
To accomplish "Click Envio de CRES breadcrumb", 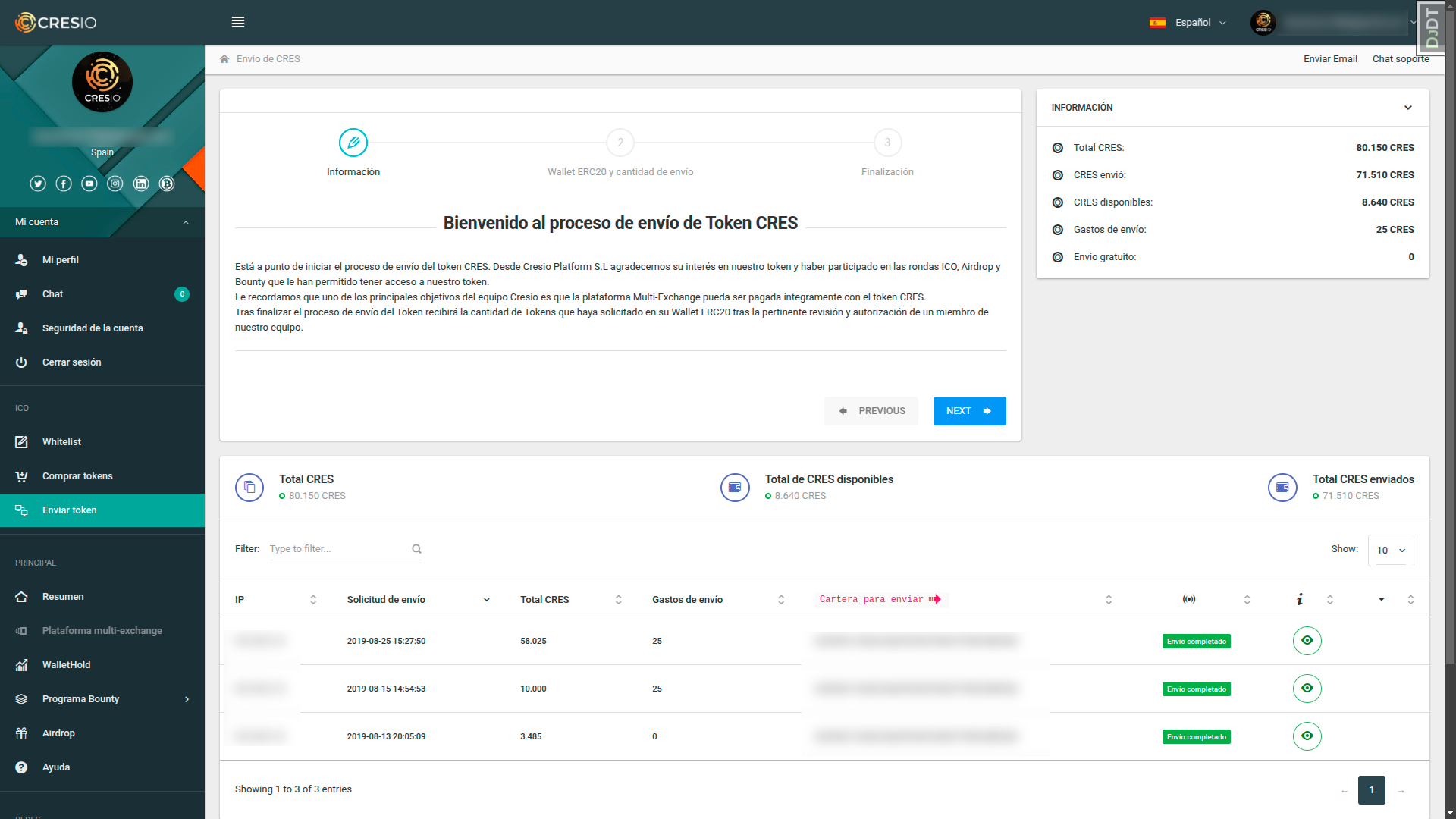I will coord(268,59).
